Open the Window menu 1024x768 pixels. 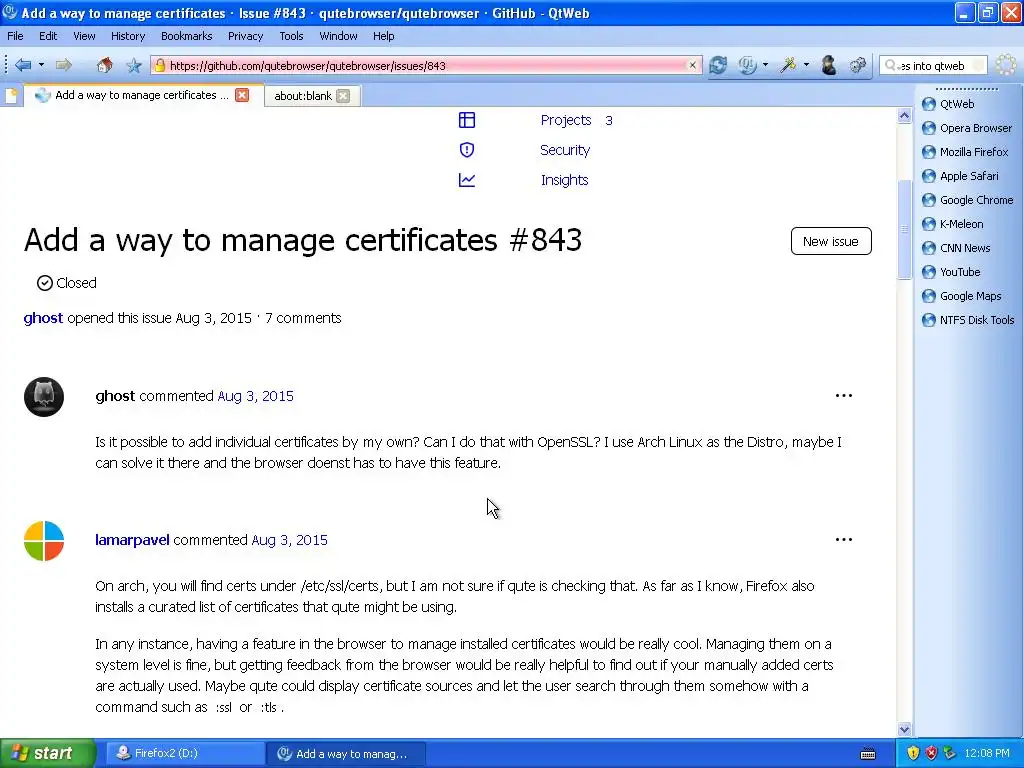(x=338, y=36)
